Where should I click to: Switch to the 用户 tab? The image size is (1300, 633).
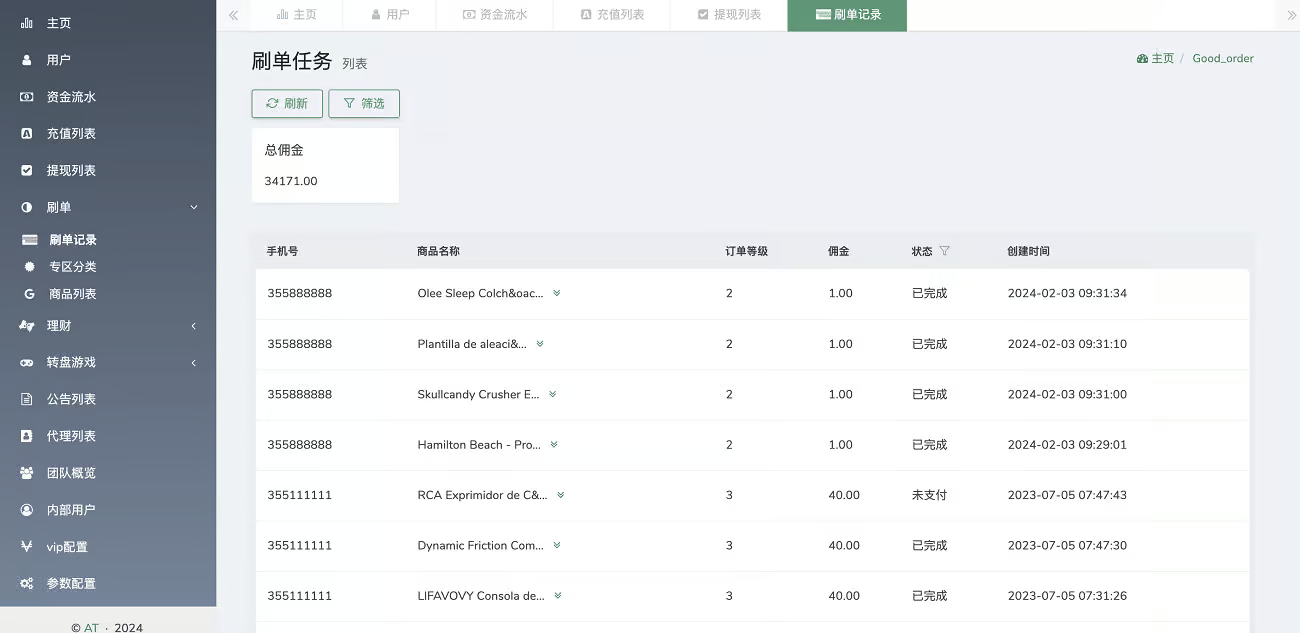(390, 15)
